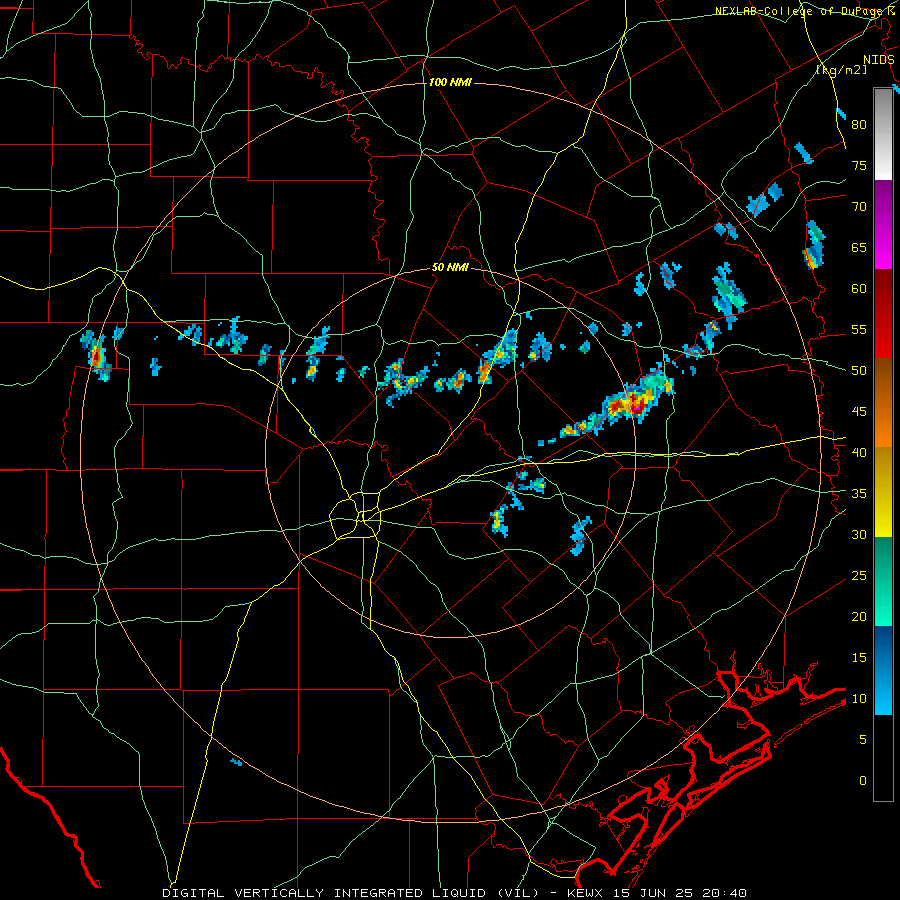Click the yellow-gold segment of the color bar
Screen dimensions: 900x900
click(x=883, y=492)
